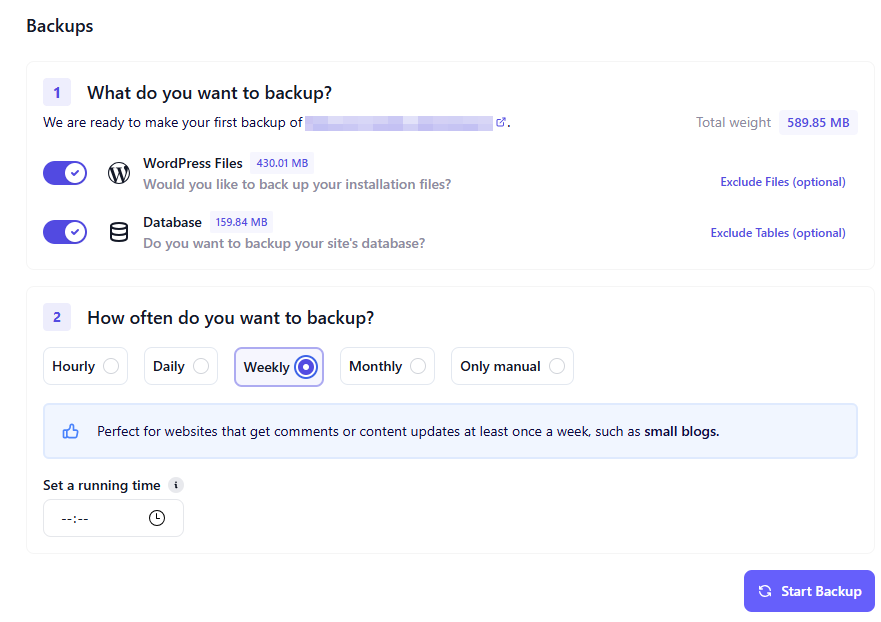Click the blurred site URL link
Screen dimensions: 881x622
[x=398, y=122]
